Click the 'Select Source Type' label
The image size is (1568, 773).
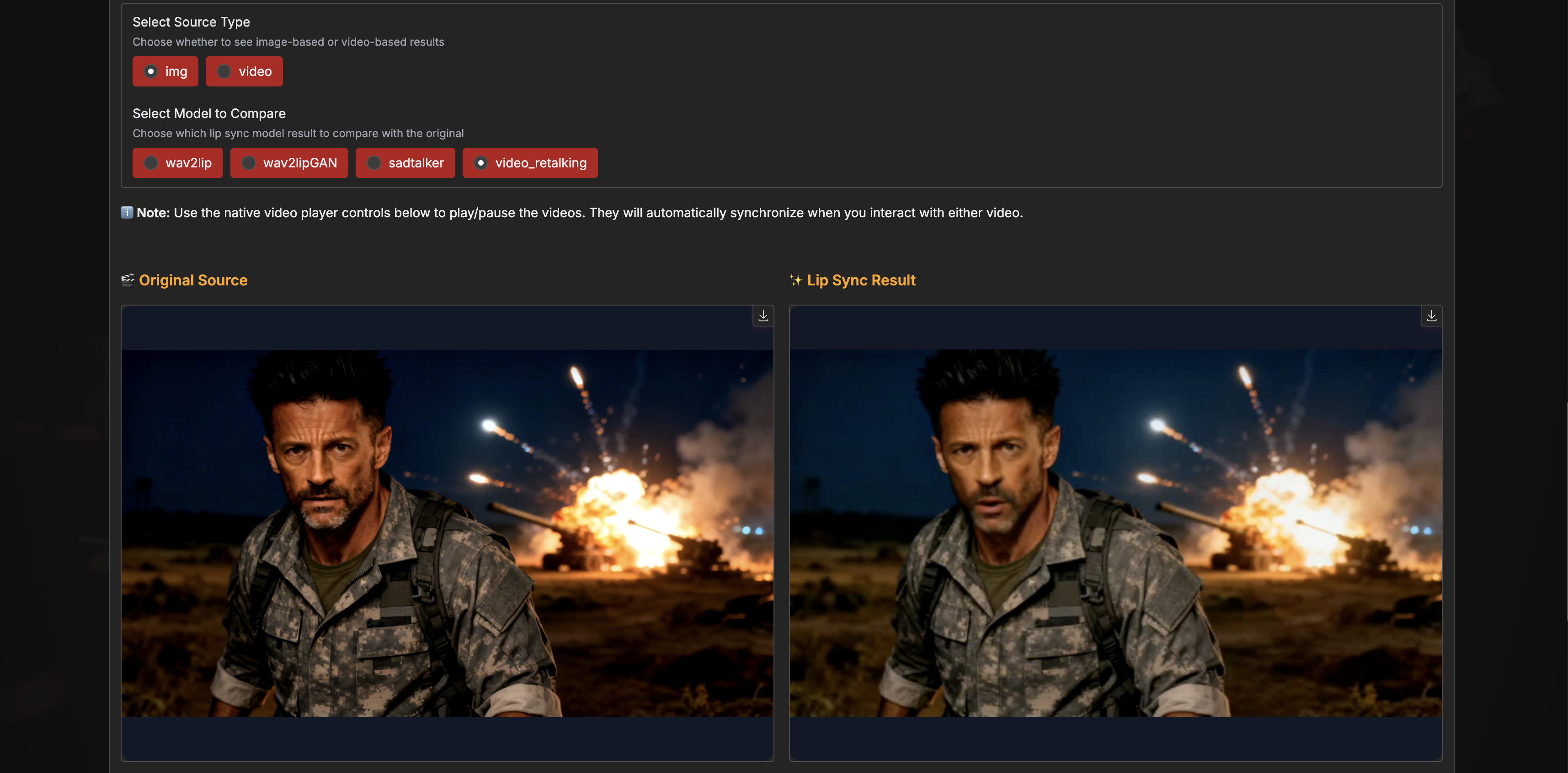coord(191,22)
